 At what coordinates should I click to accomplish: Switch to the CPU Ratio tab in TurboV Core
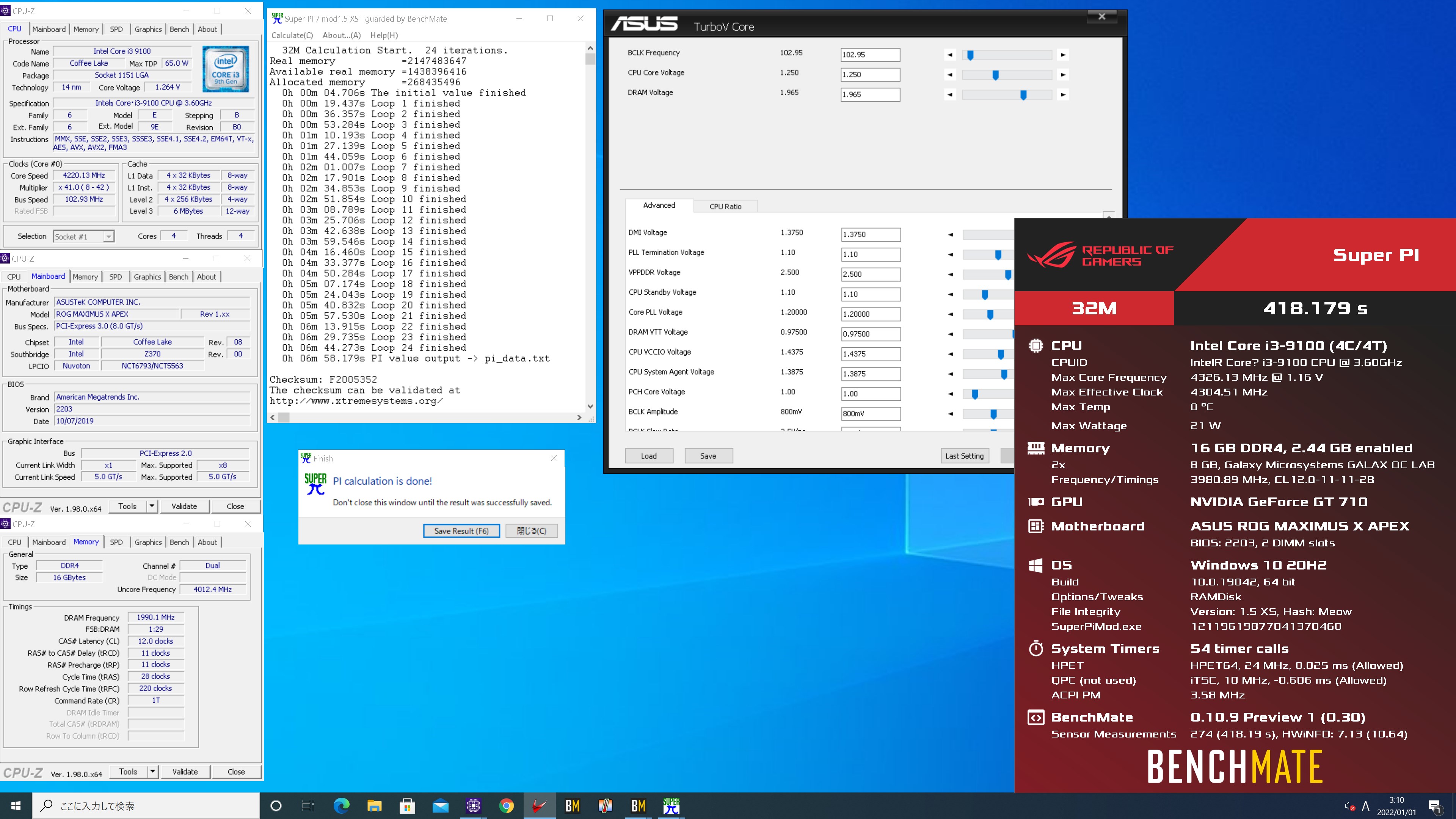pos(725,206)
